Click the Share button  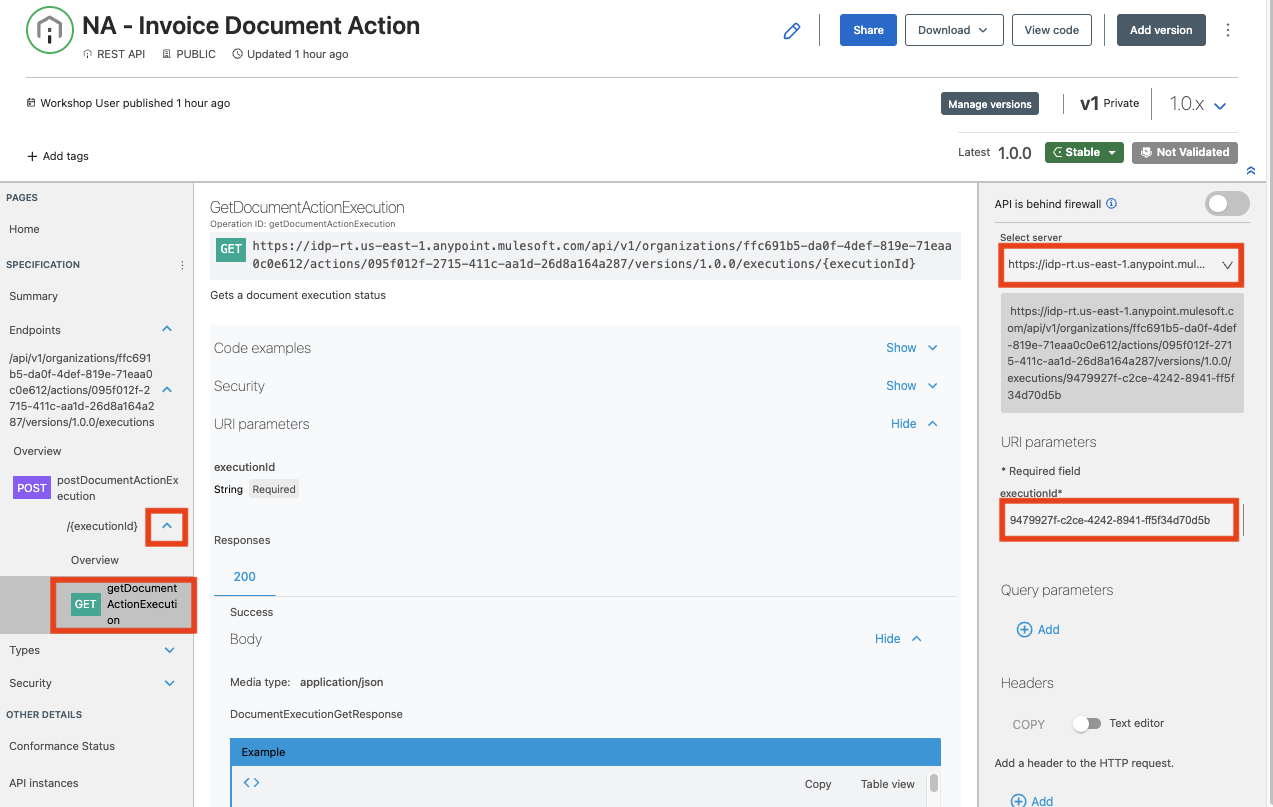pyautogui.click(x=868, y=30)
